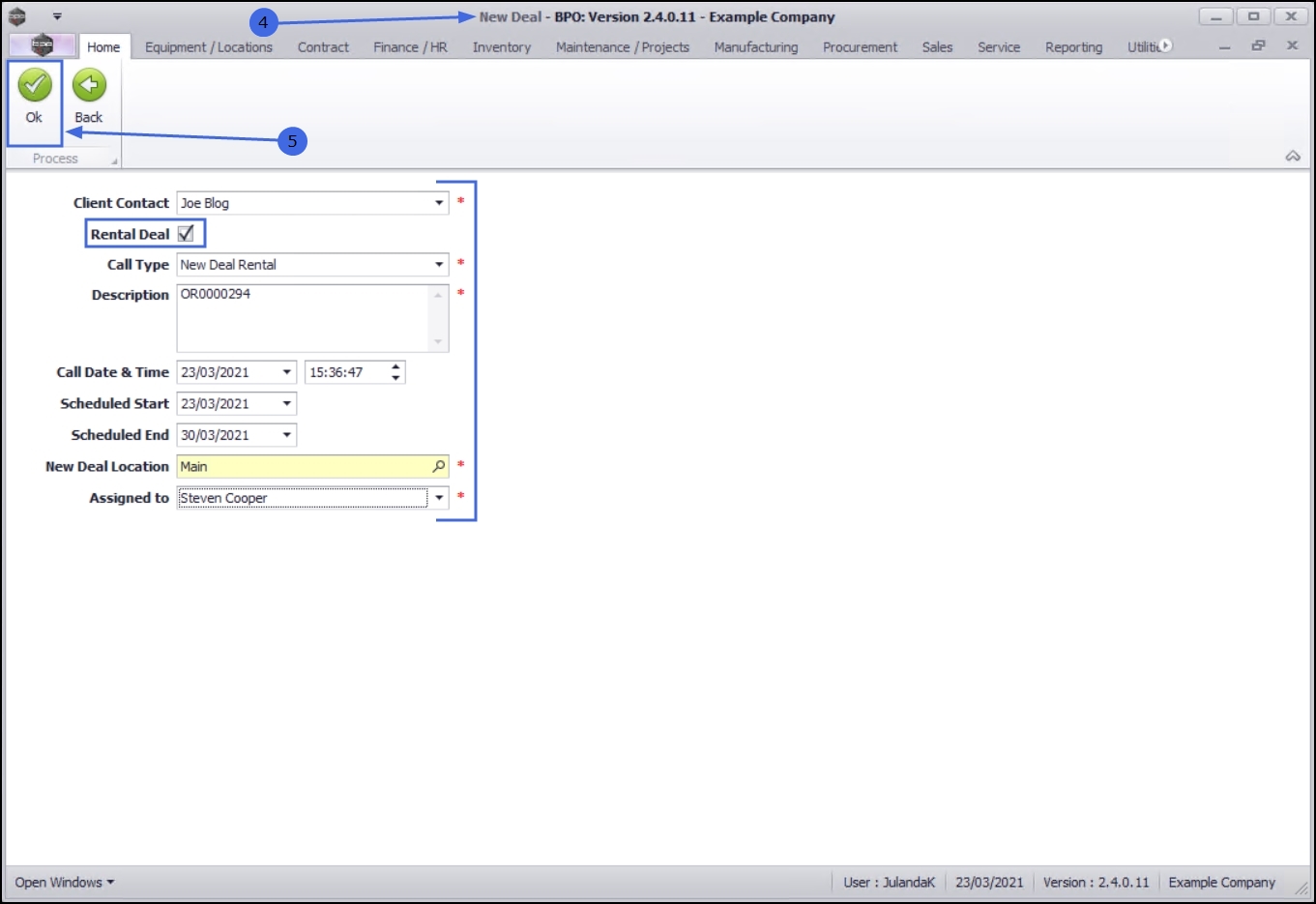Image resolution: width=1316 pixels, height=904 pixels.
Task: Switch to the Home tab
Action: coord(103,46)
